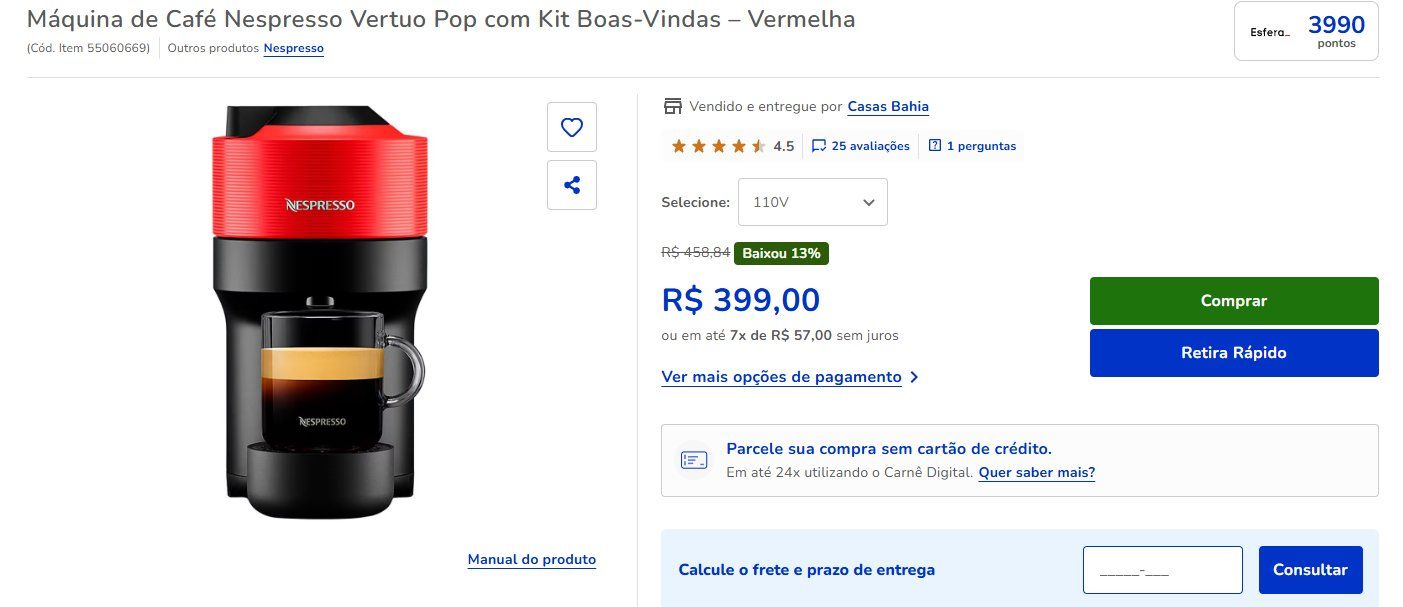
Task: Click the arrow next to Ver mais opções
Action: (x=914, y=377)
